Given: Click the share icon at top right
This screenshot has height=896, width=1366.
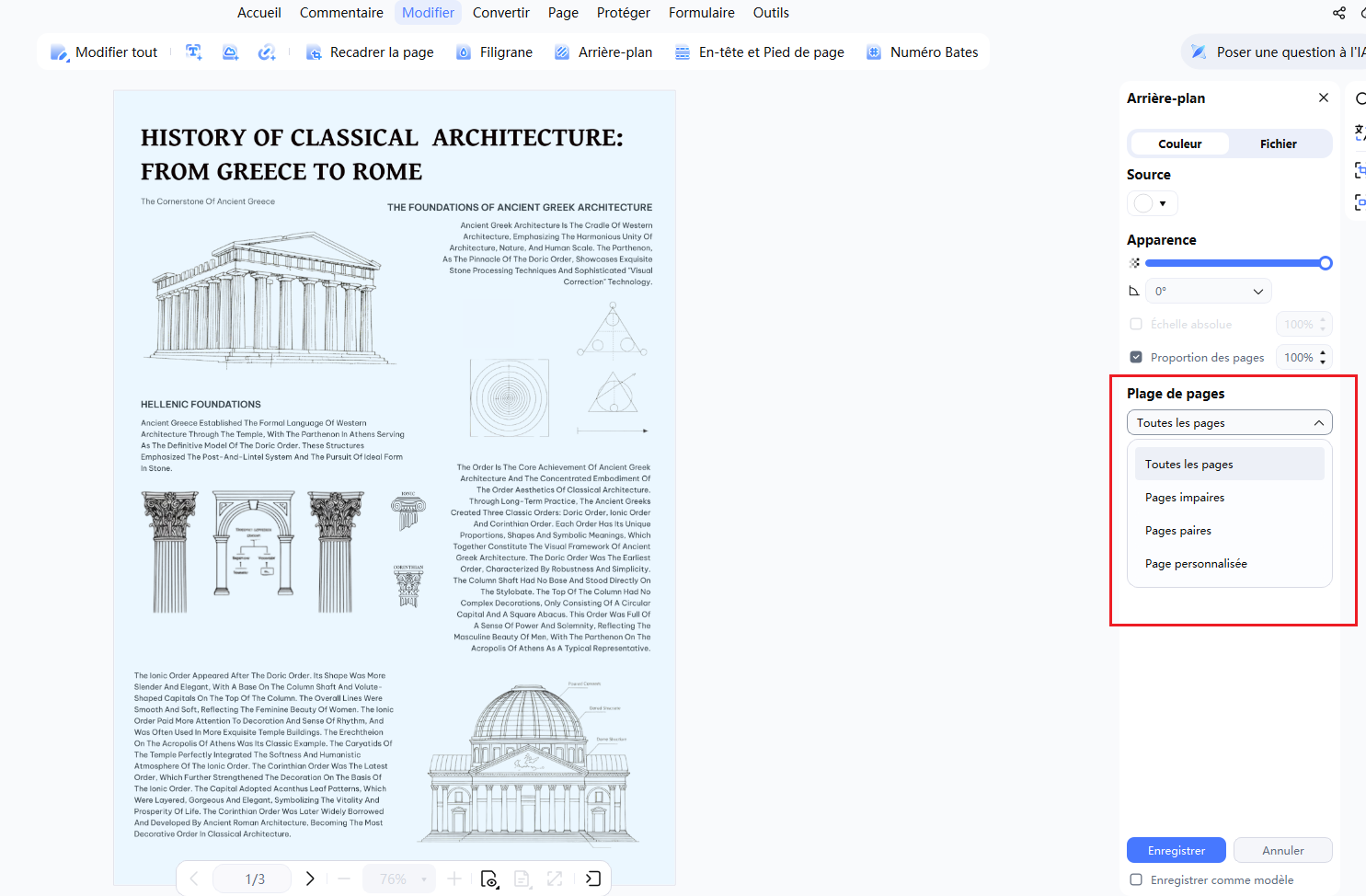Looking at the screenshot, I should 1339,13.
